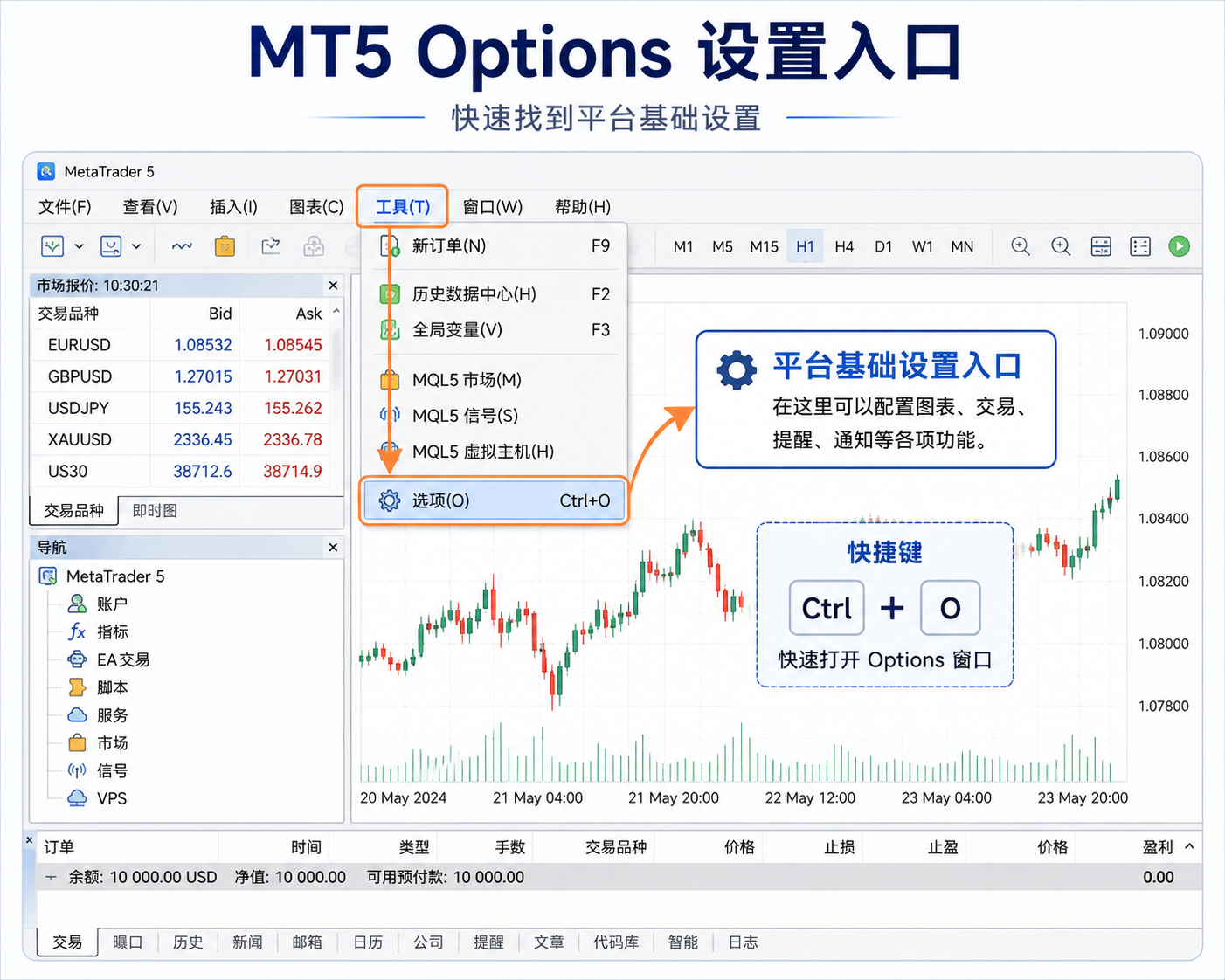Click the up chevron beside 盈利 column
Screen dimensions: 1225x980
[1189, 846]
